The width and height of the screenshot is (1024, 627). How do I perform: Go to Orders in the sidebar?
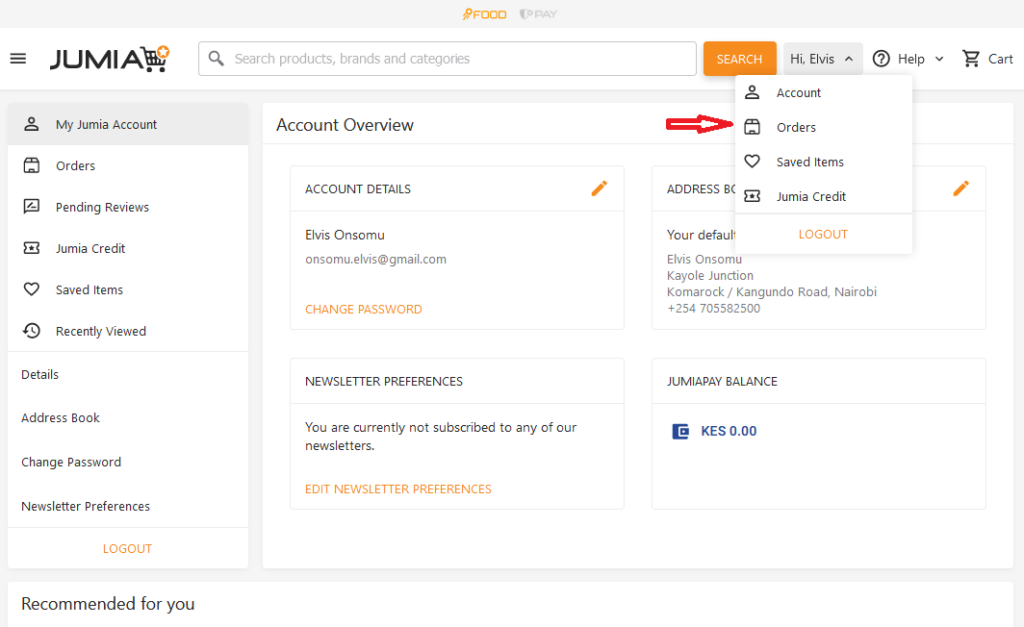point(128,165)
